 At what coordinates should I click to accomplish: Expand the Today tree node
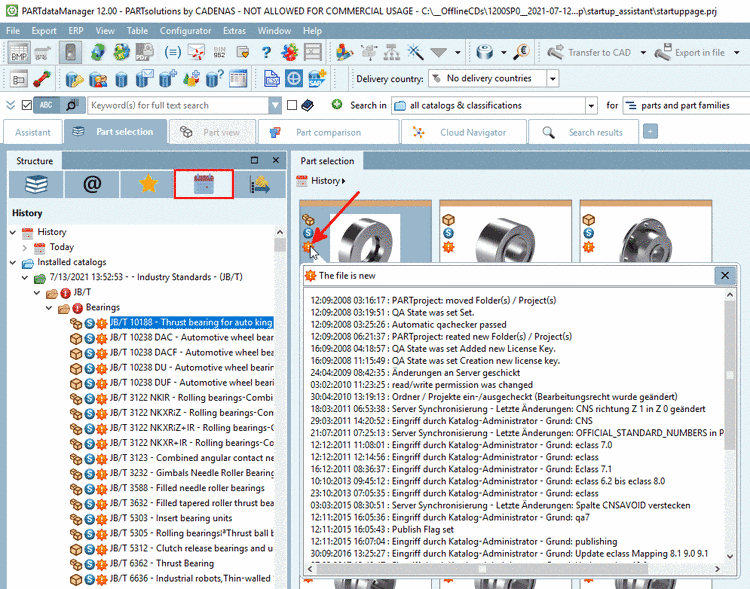coord(25,247)
